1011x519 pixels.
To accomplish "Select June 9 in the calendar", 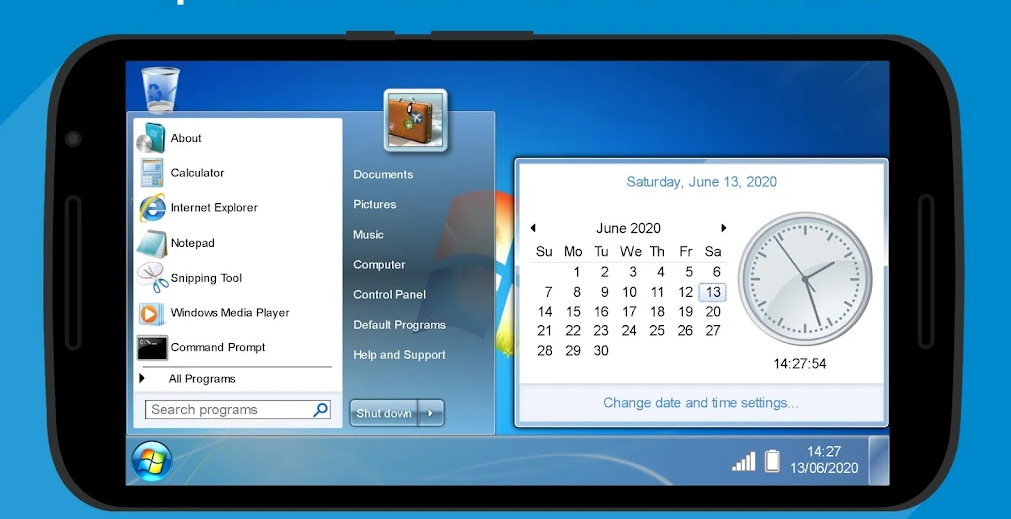I will 604,292.
